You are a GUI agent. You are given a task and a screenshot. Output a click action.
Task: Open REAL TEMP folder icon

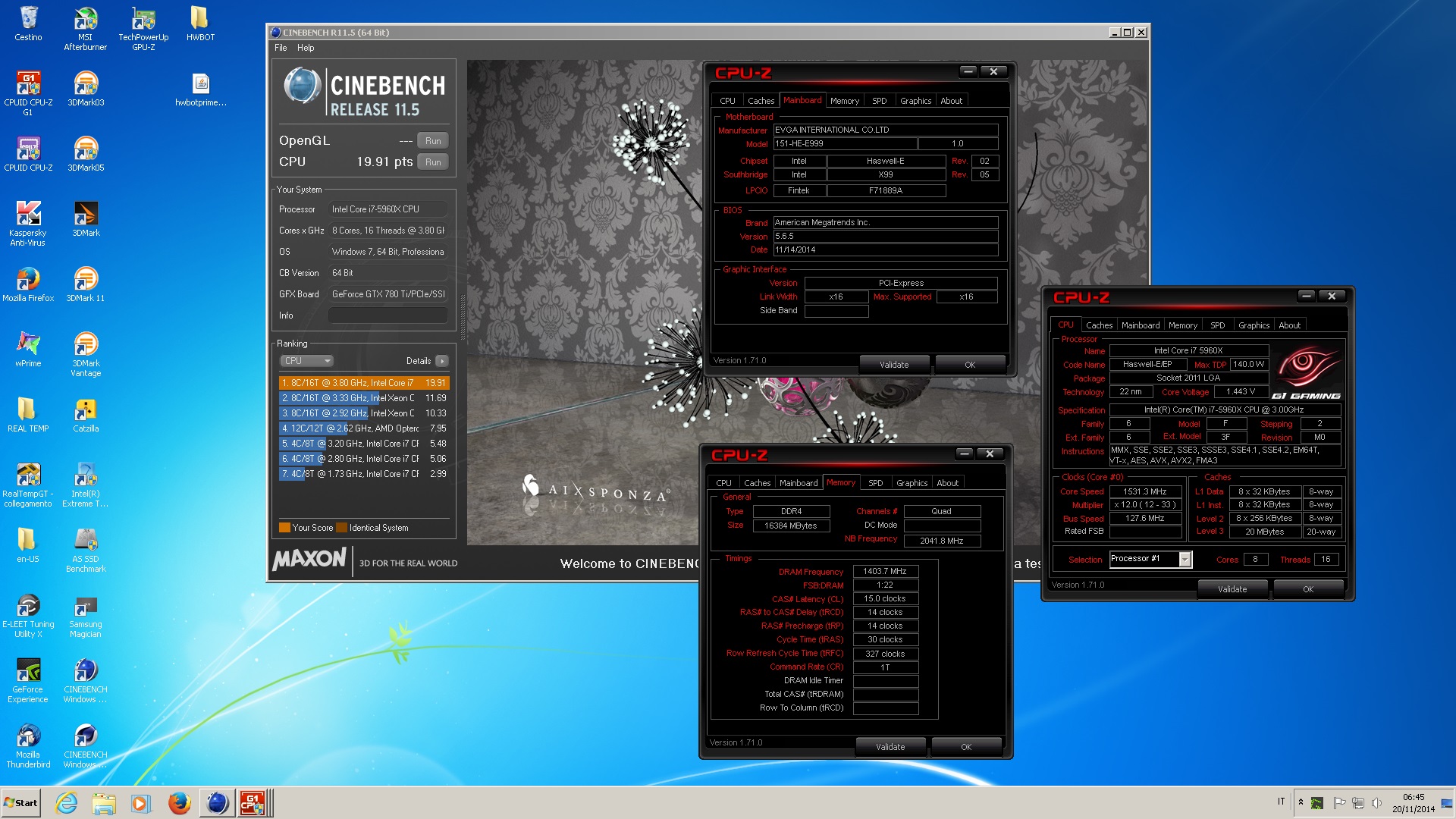tap(28, 416)
